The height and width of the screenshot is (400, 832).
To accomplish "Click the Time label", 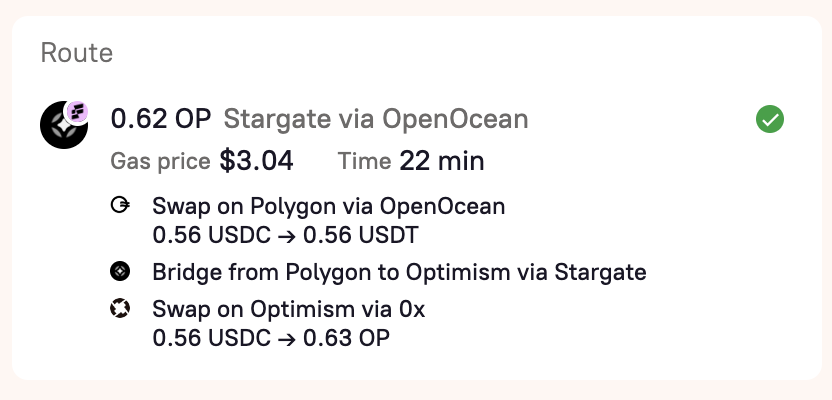I will pyautogui.click(x=365, y=161).
